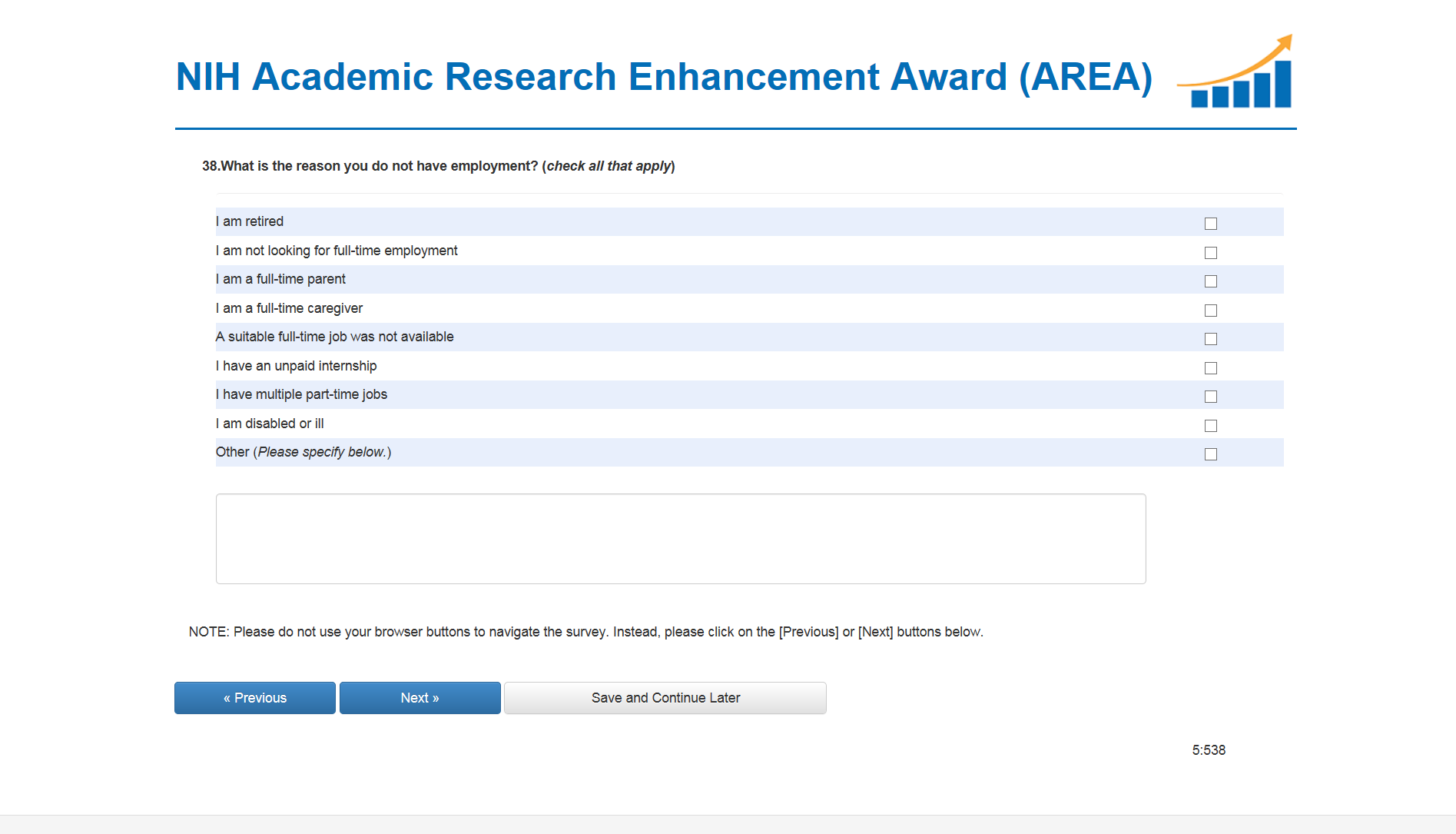The height and width of the screenshot is (834, 1456).
Task: Go back with the Previous button
Action: [254, 698]
